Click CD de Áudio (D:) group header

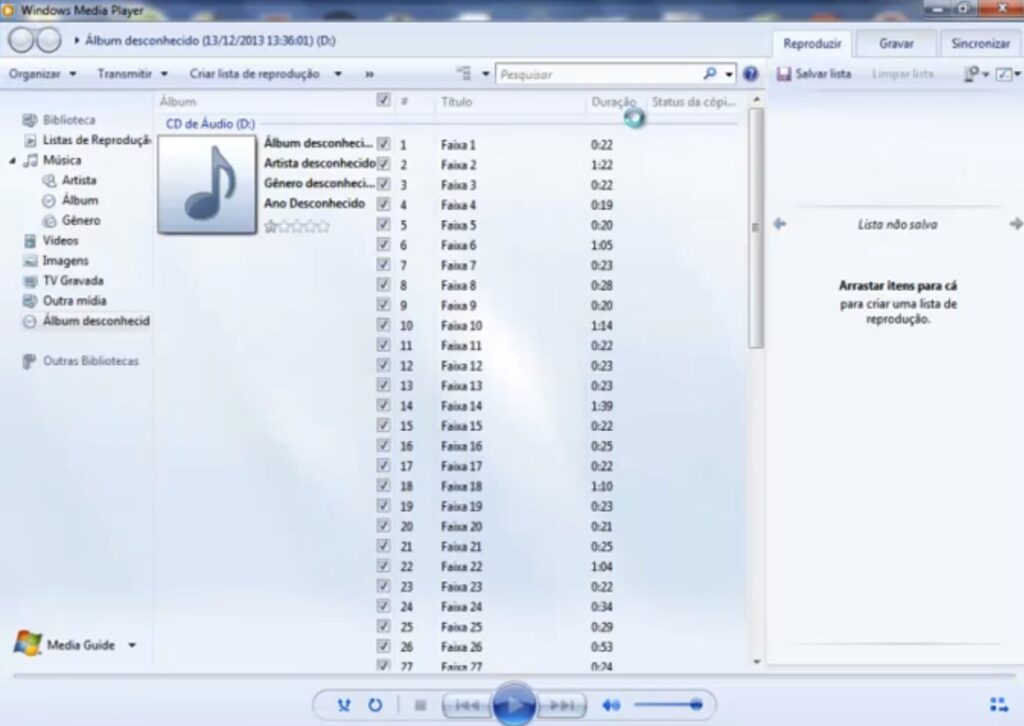210,124
